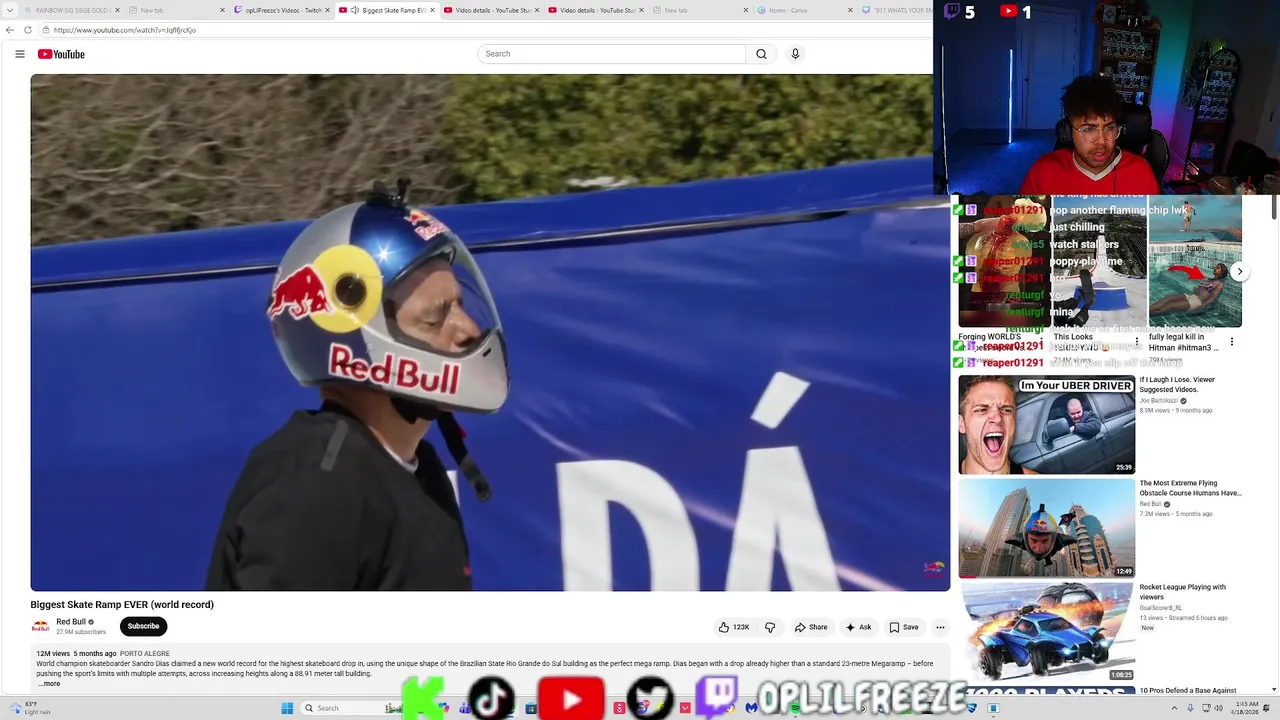Go to YouTube home via logo

(x=61, y=54)
